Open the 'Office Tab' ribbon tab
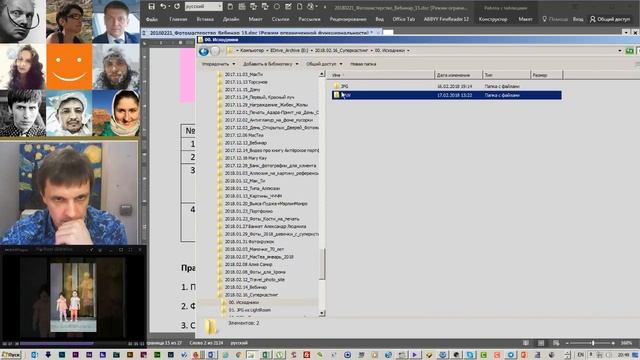Viewport: 640px width, 360px height. coord(404,19)
